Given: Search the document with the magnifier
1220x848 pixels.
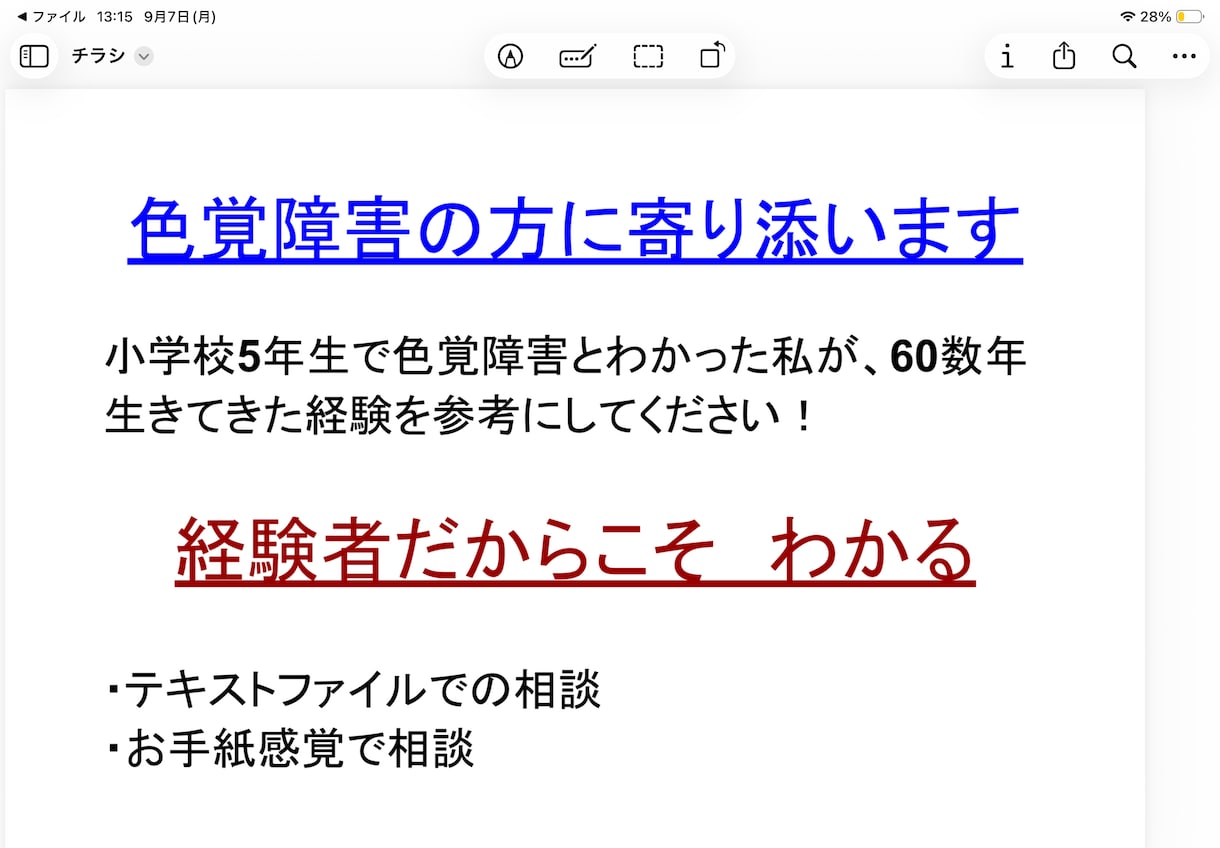Looking at the screenshot, I should pos(1124,56).
